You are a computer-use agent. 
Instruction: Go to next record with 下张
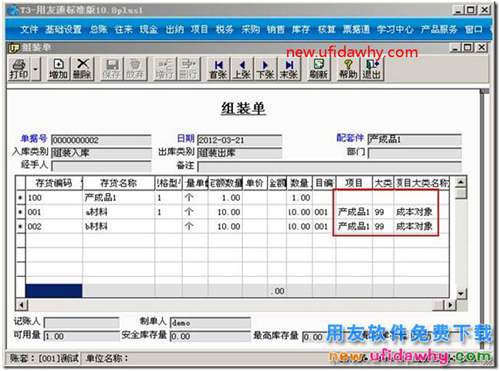[x=265, y=69]
